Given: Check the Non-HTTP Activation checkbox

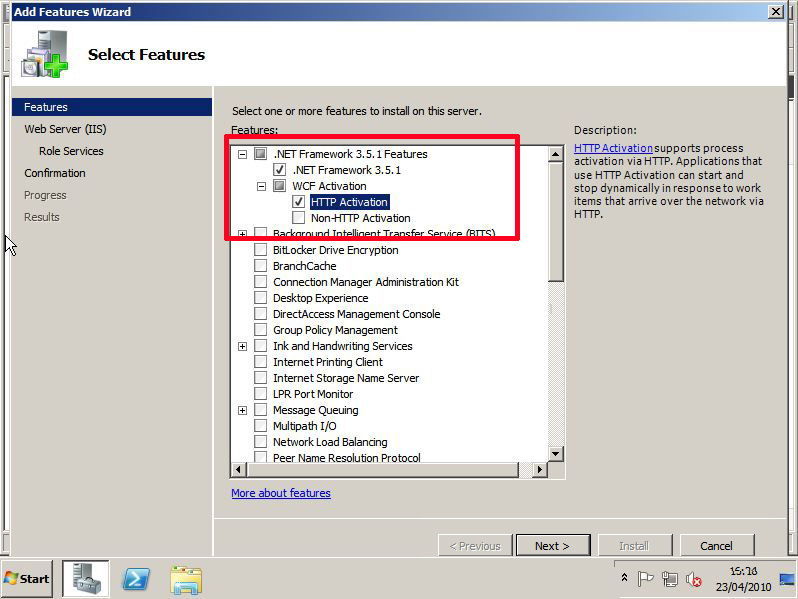Looking at the screenshot, I should pyautogui.click(x=299, y=218).
